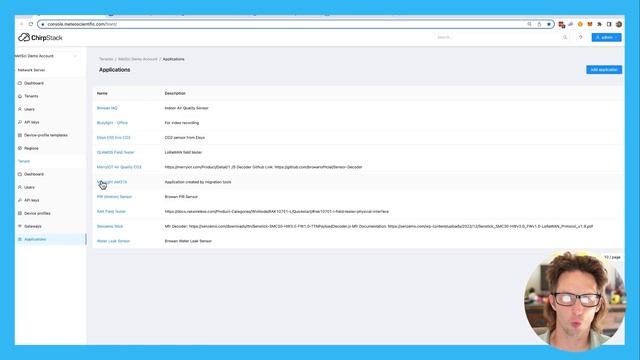Screen dimensions: 640x360
Task: Click the 'Tenant' sidebar section label
Action: click(24, 161)
